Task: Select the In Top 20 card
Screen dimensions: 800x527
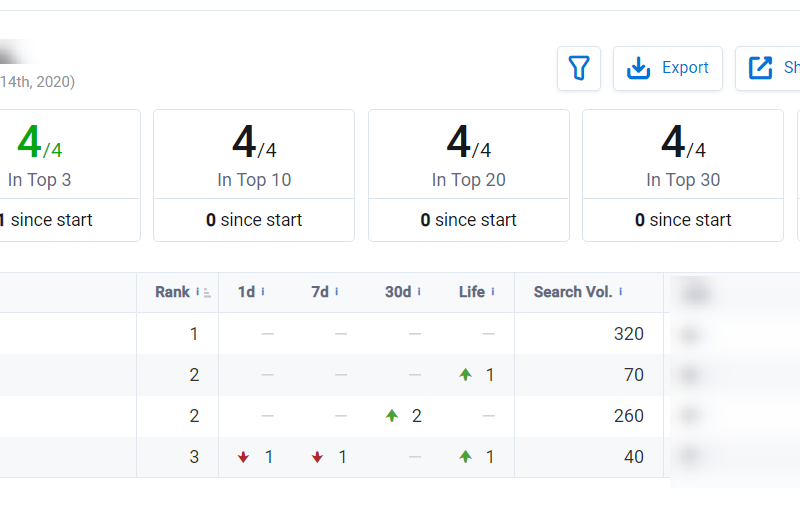Action: click(468, 175)
